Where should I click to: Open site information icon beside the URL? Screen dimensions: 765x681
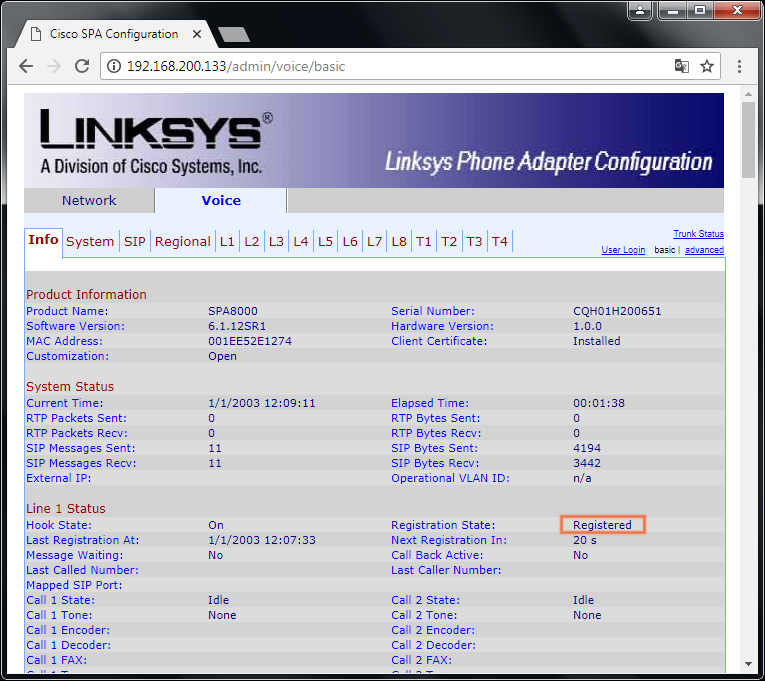114,66
